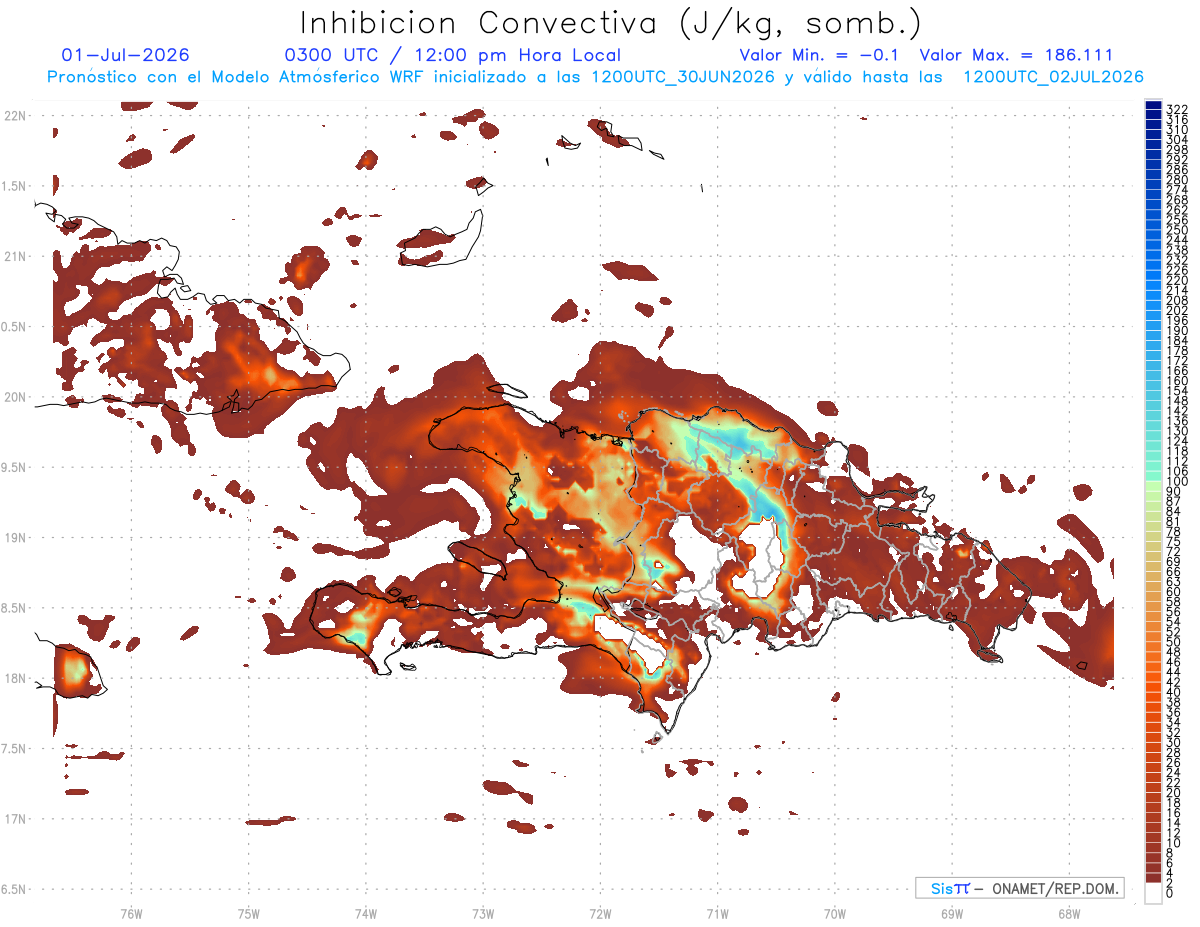Click the white swatch at the colorbar bottom

(x=1153, y=893)
